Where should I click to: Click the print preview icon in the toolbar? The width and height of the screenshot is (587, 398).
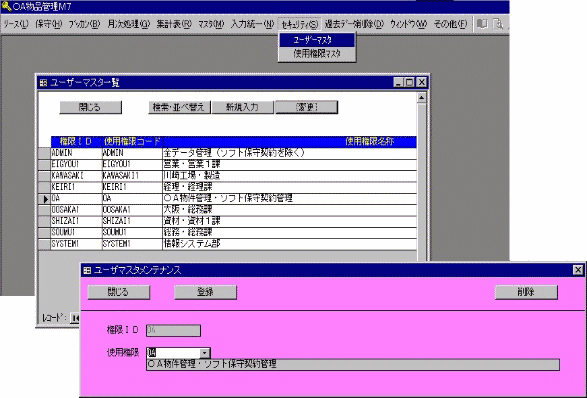(498, 24)
